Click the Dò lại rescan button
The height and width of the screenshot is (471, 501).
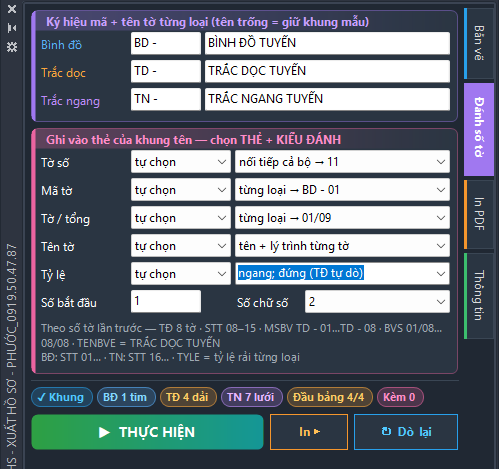pyautogui.click(x=407, y=433)
